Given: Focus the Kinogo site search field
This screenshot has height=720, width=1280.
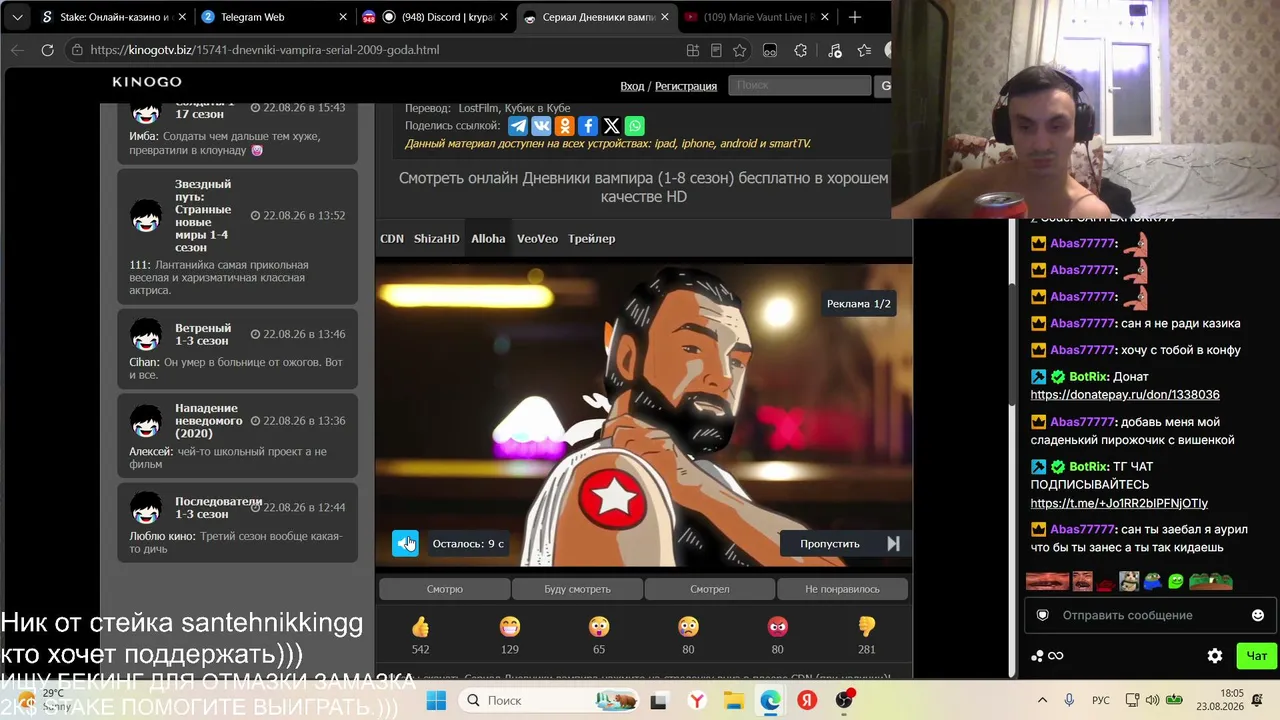Looking at the screenshot, I should [x=799, y=86].
